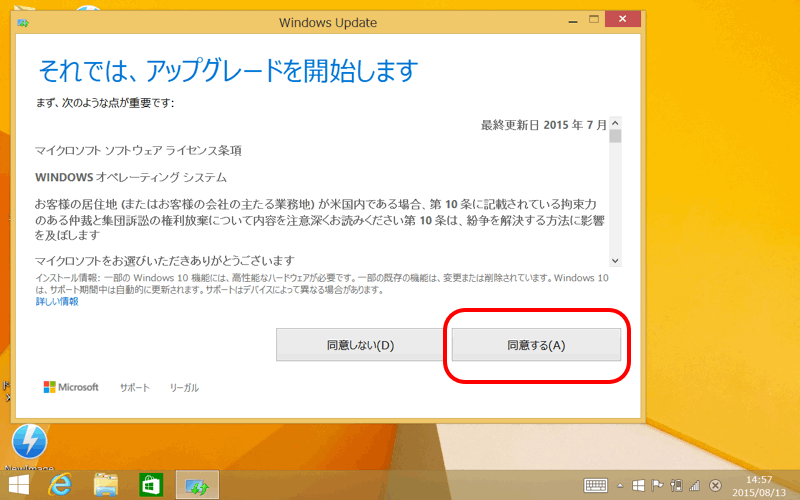
Task: Open the 詳しい情報 link
Action: [x=57, y=301]
